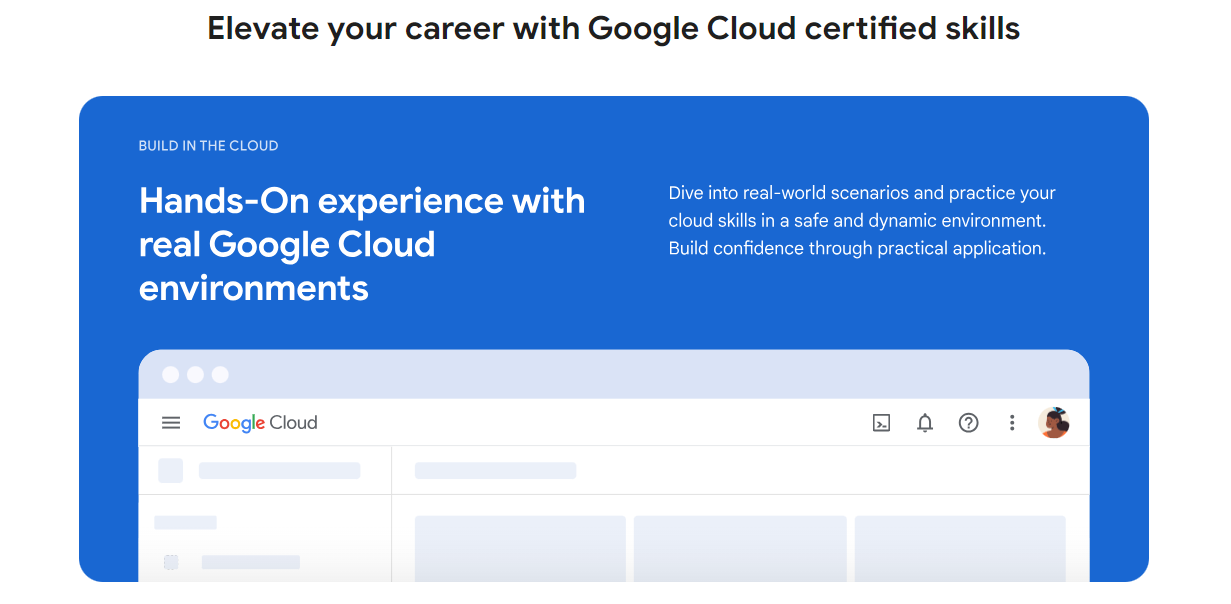Viewport: 1231px width, 604px height.
Task: Open navigation drawer to expand console sections
Action: (171, 423)
